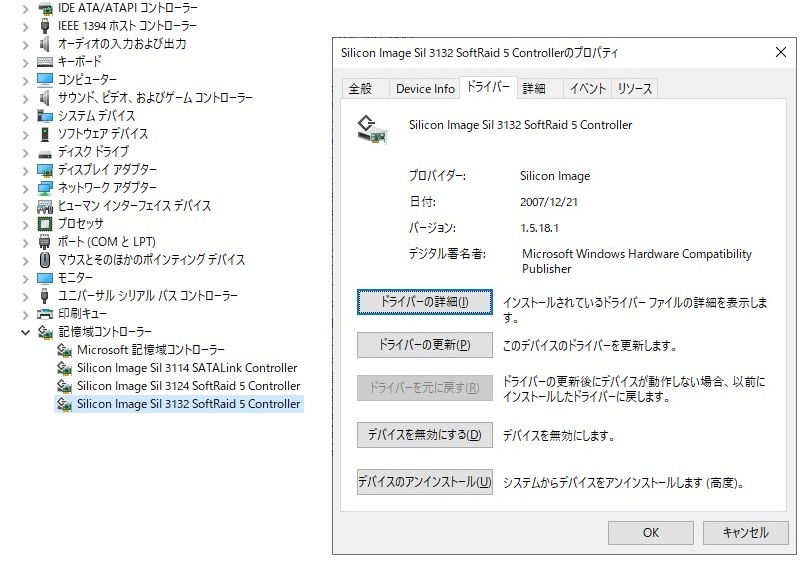Click the human interface devices icon
804x561 pixels.
[x=45, y=206]
